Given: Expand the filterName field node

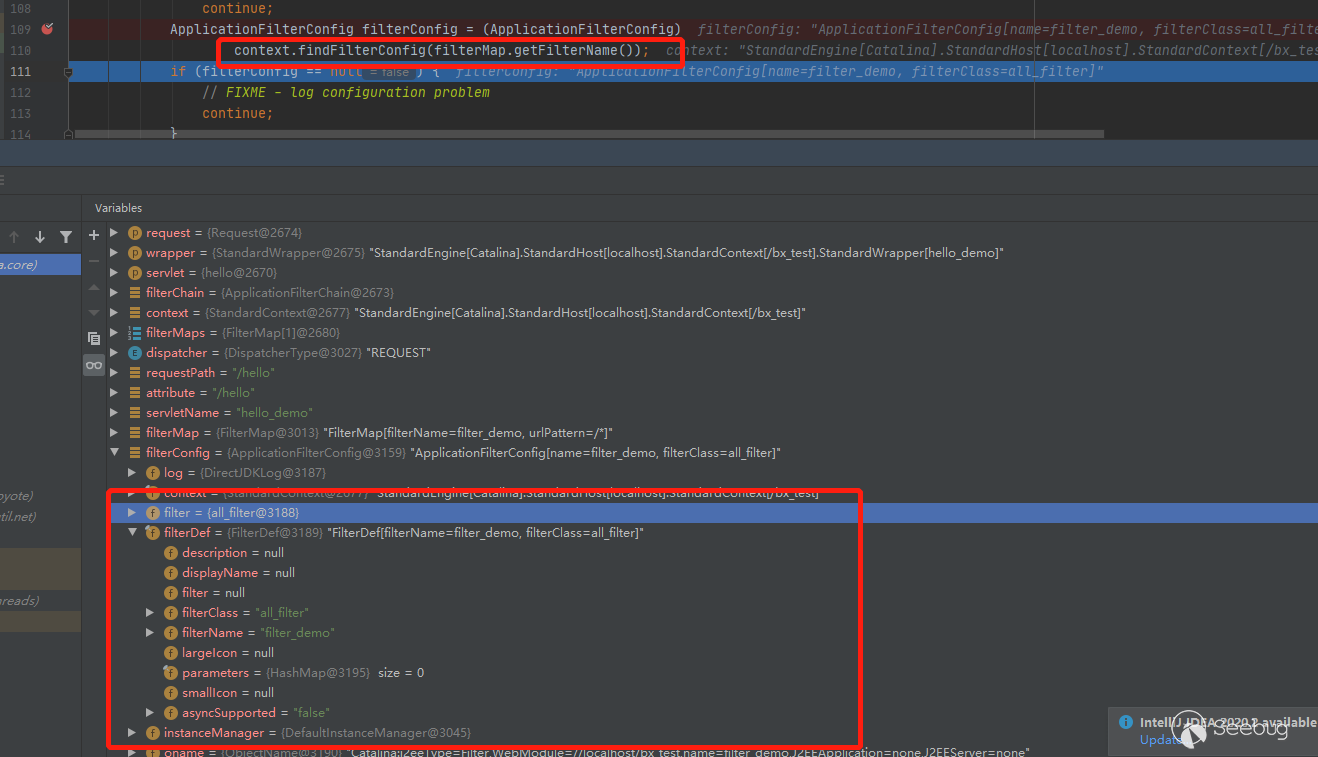Looking at the screenshot, I should (151, 633).
